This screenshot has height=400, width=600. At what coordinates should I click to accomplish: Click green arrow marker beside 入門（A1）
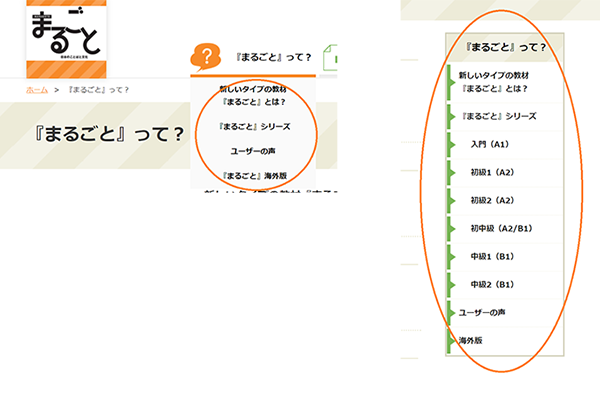click(452, 145)
